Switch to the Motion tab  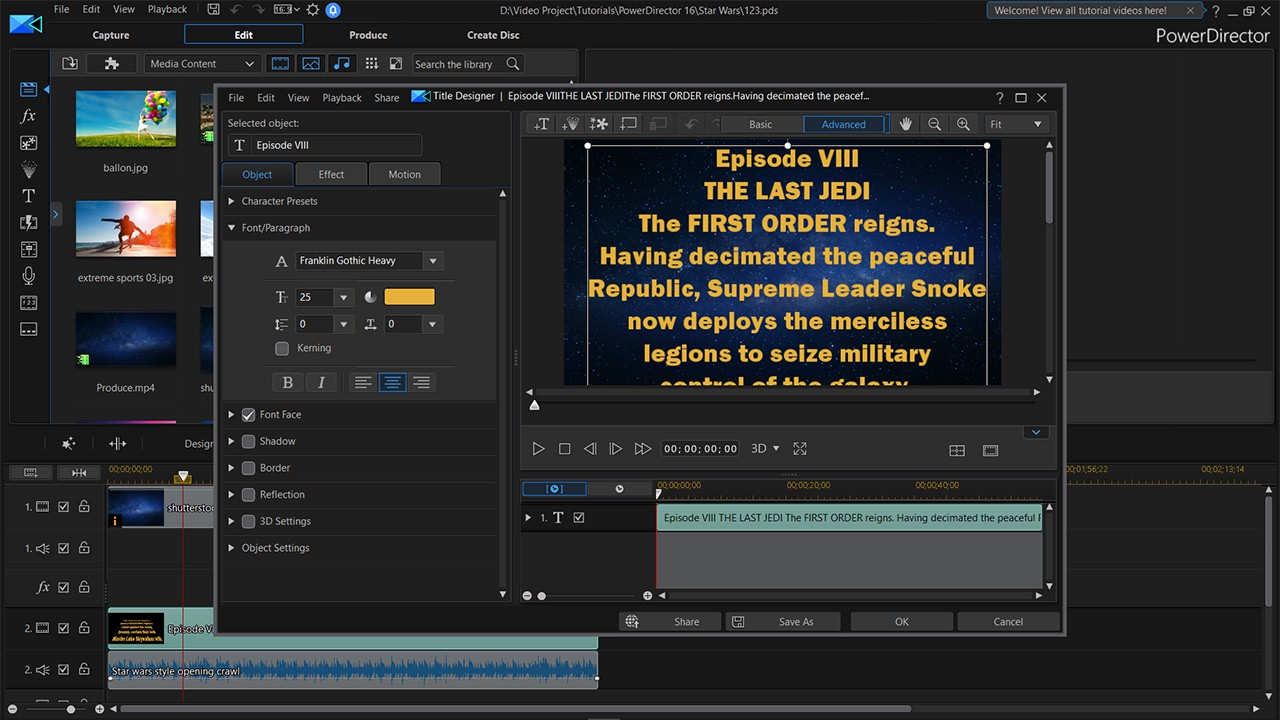404,174
